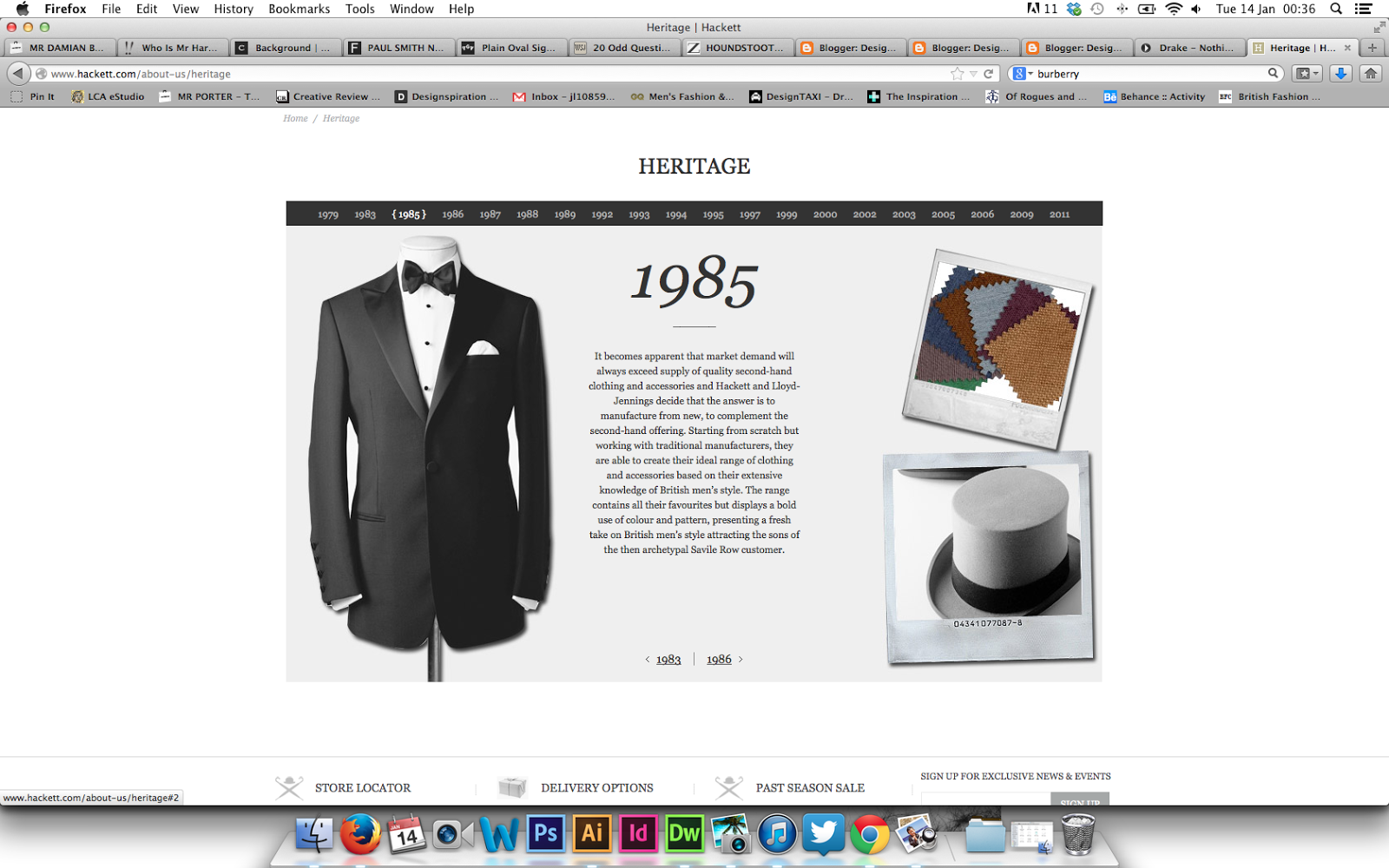Open Designspiration bookmark
This screenshot has width=1389, height=868.
tap(446, 96)
